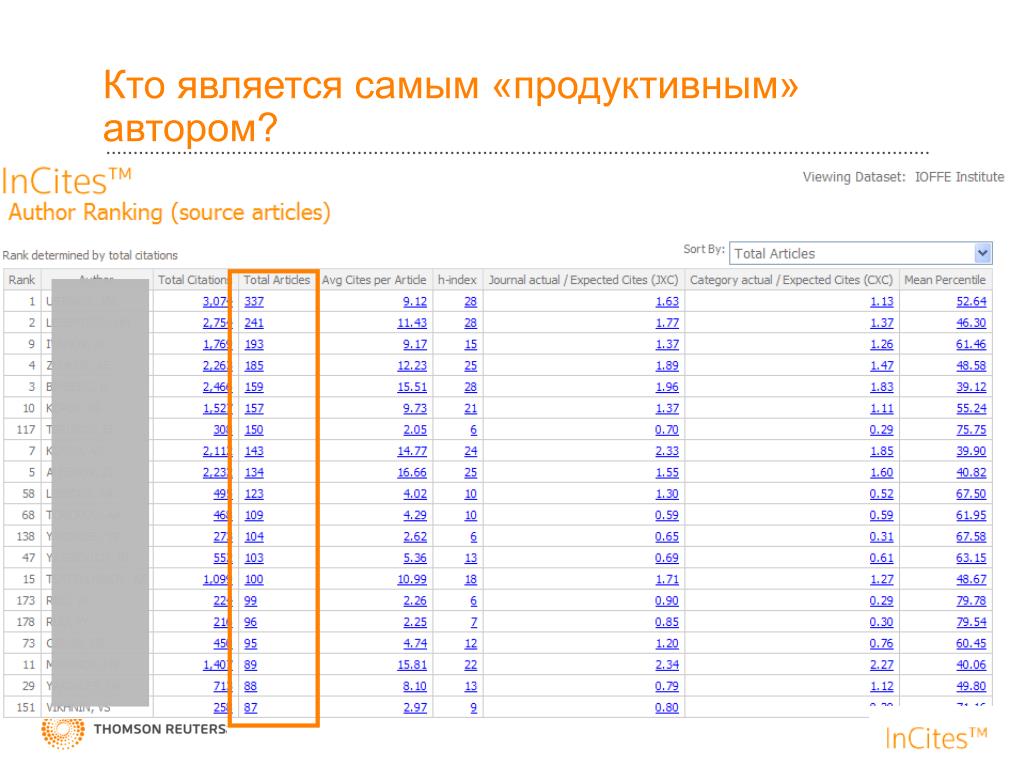Open the 100 total articles link
Viewport: 1024px width, 768px height.
click(x=254, y=579)
